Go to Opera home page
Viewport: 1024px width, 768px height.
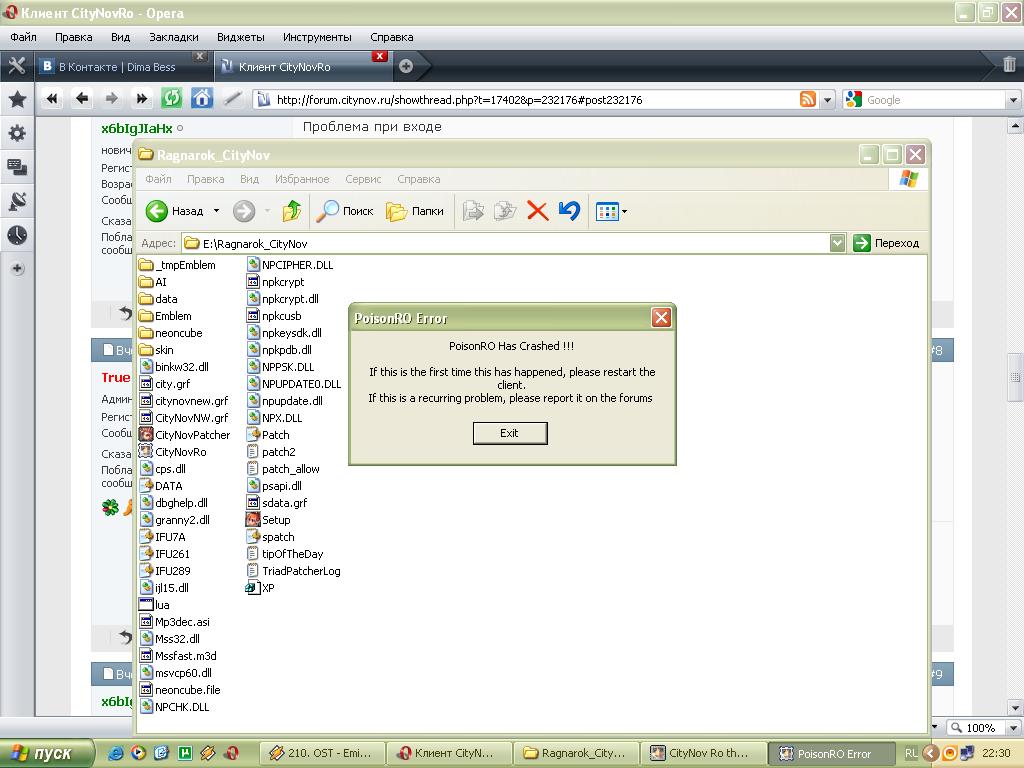point(202,99)
